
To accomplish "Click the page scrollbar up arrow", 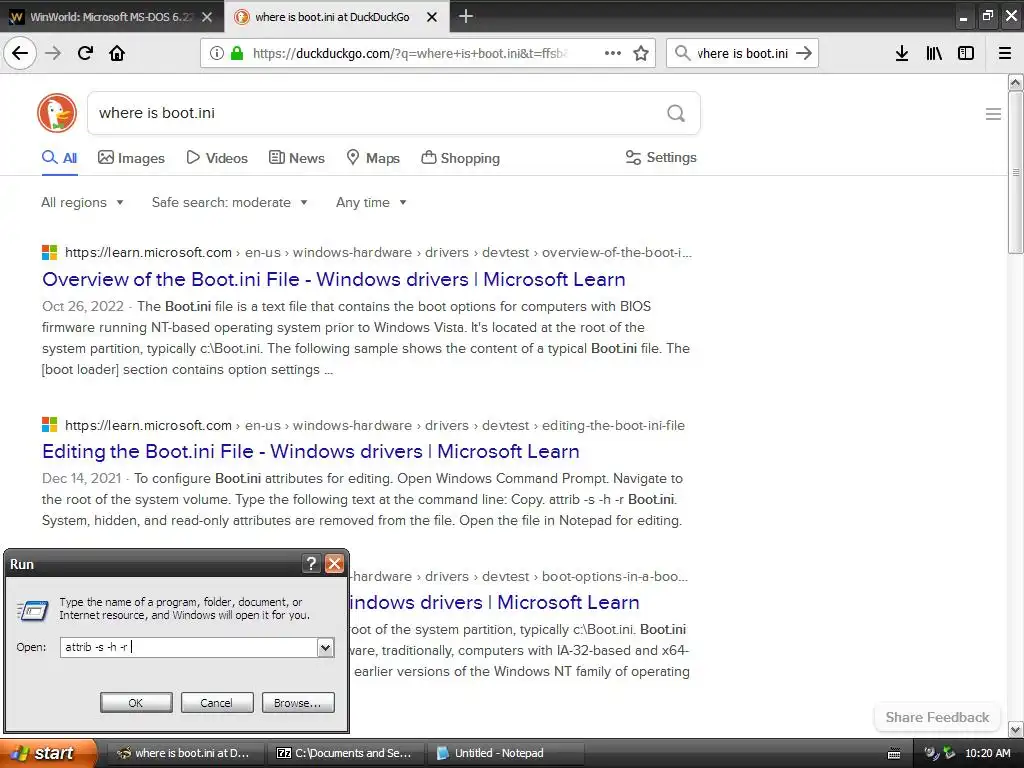I will click(x=1015, y=82).
